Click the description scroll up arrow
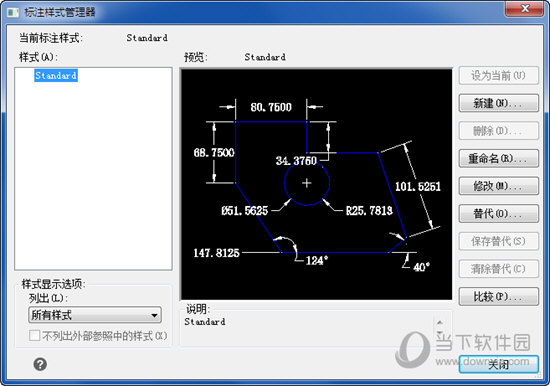The height and width of the screenshot is (386, 550). [x=440, y=322]
